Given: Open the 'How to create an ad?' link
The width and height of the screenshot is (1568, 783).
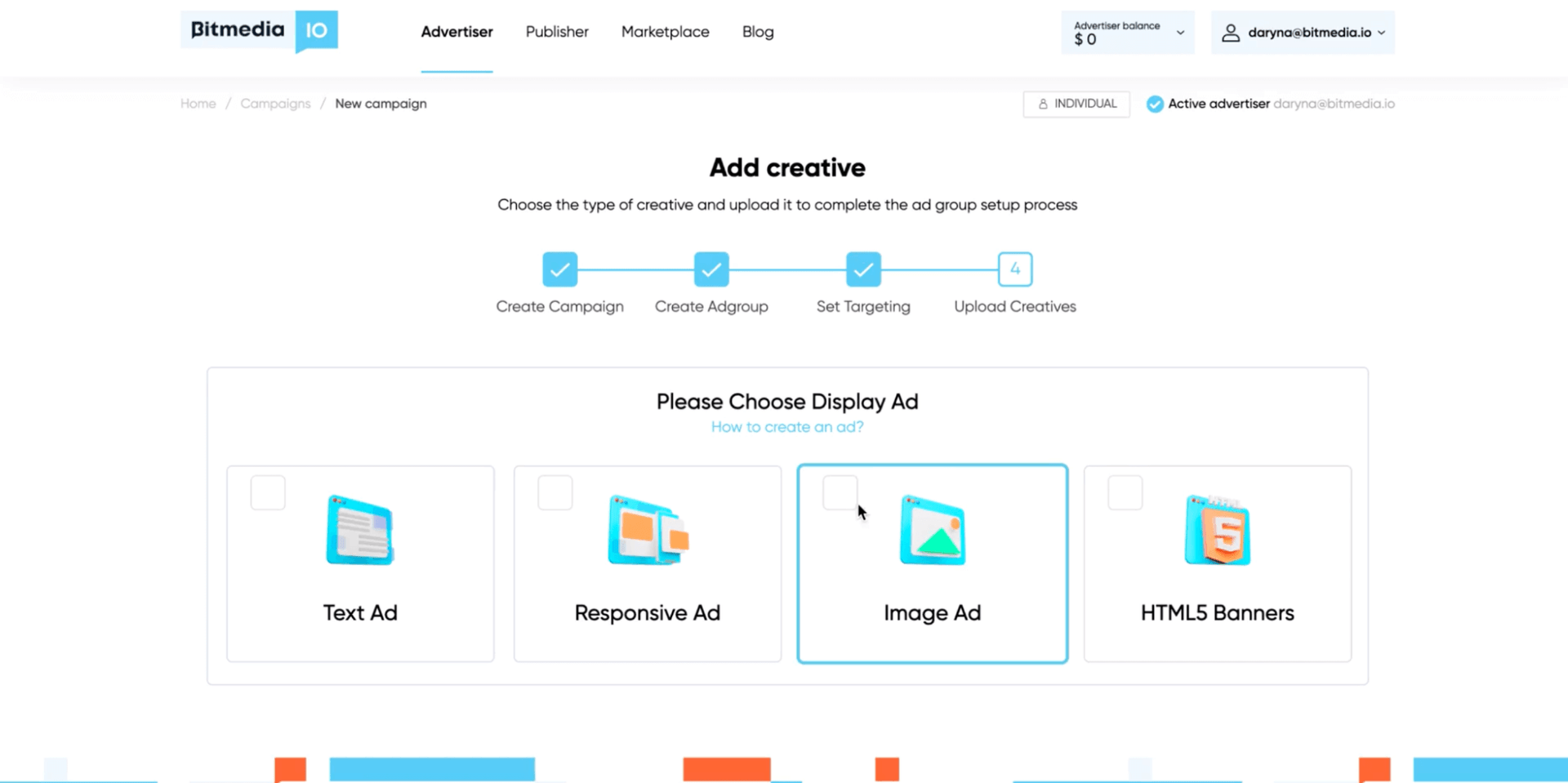Looking at the screenshot, I should [786, 426].
